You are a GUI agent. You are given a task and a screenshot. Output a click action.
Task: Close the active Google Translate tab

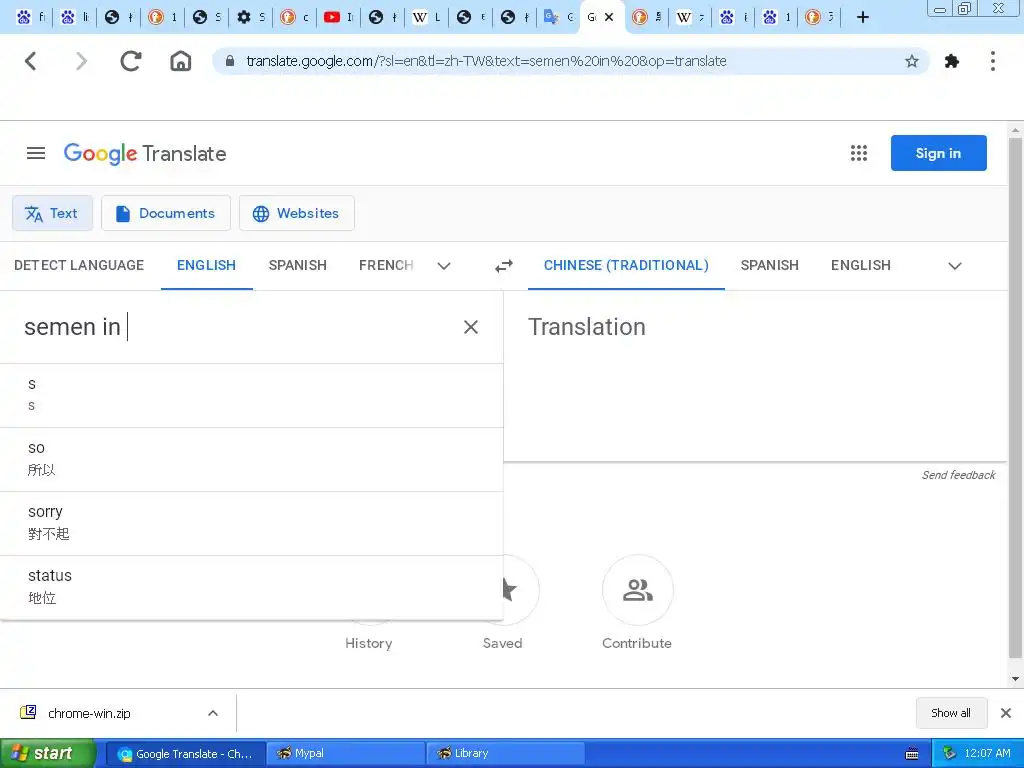[609, 18]
